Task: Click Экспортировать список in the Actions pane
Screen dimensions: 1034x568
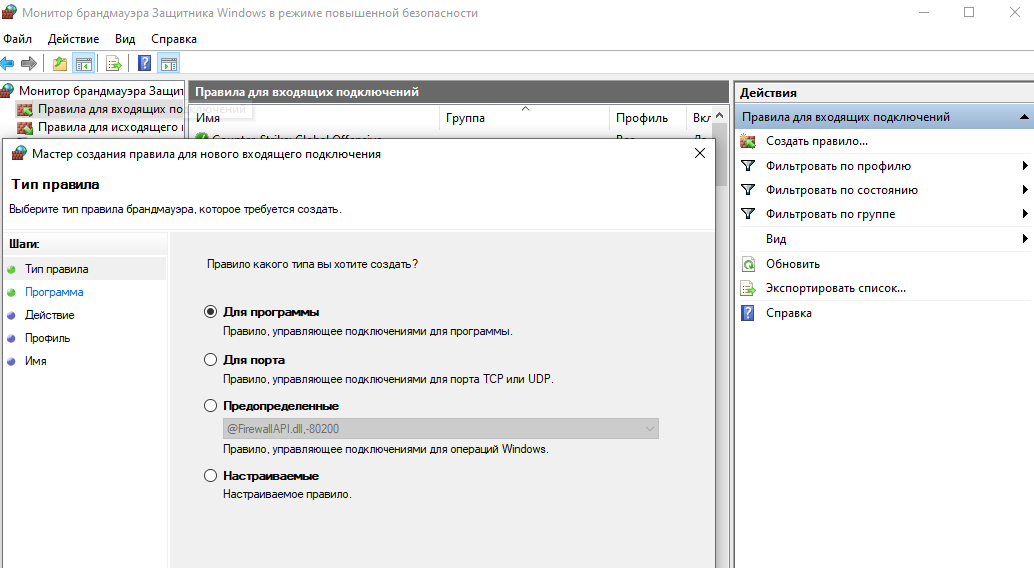Action: pos(835,288)
